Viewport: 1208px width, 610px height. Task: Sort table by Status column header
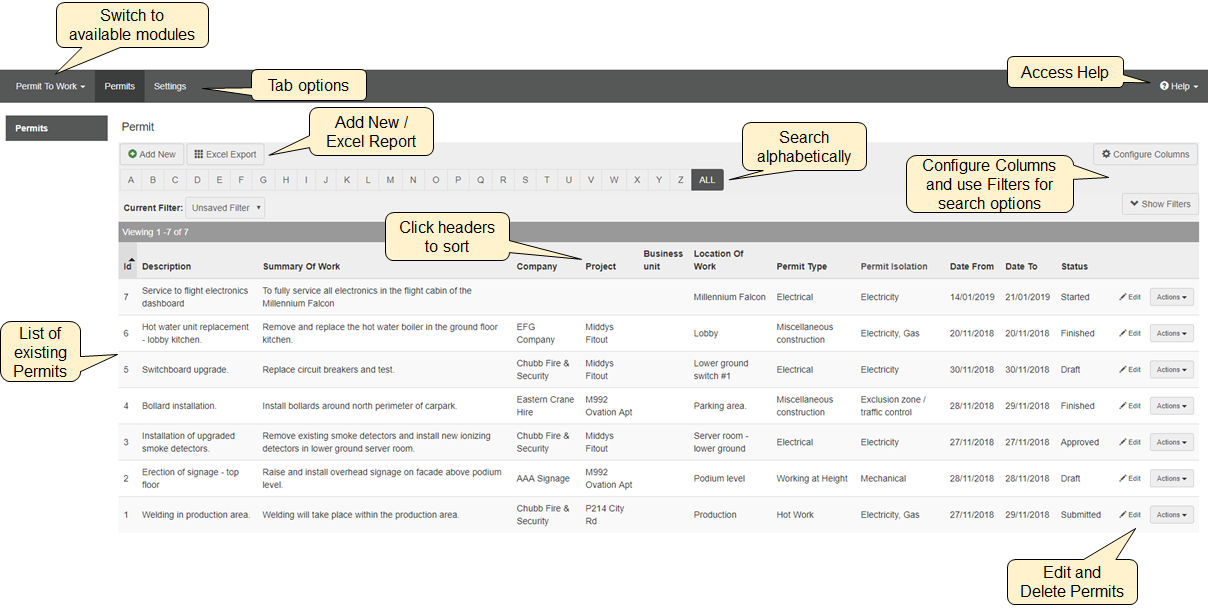pos(1074,267)
